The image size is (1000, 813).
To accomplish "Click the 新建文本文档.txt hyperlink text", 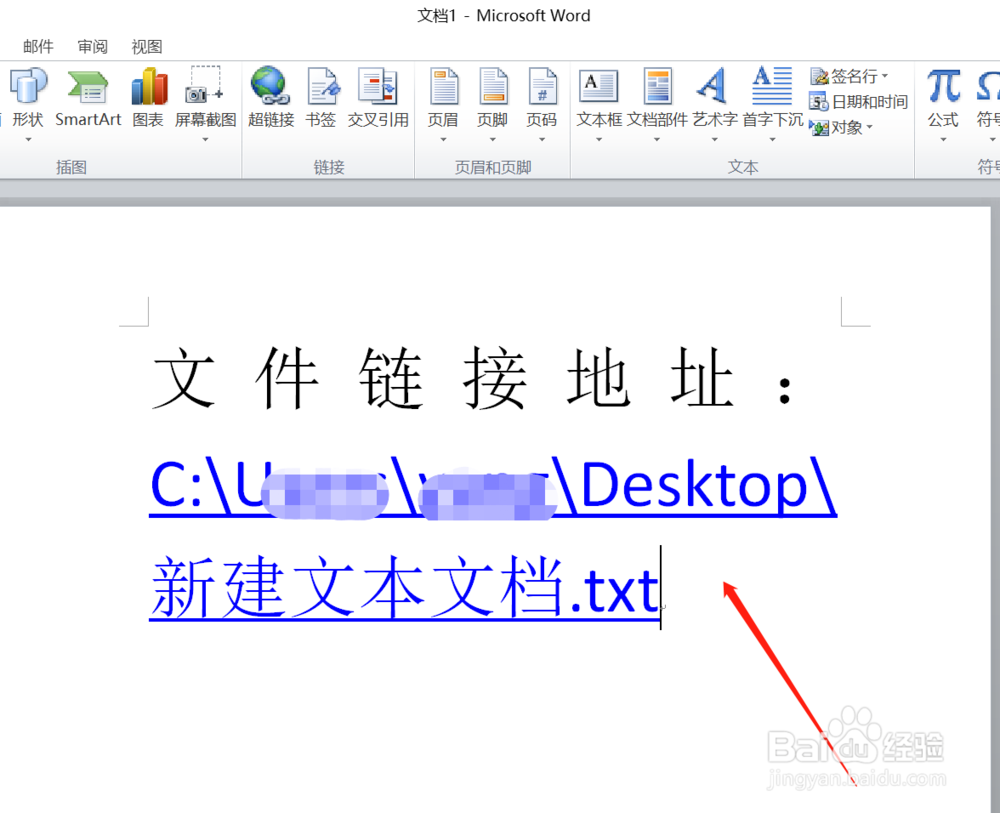I will (405, 587).
